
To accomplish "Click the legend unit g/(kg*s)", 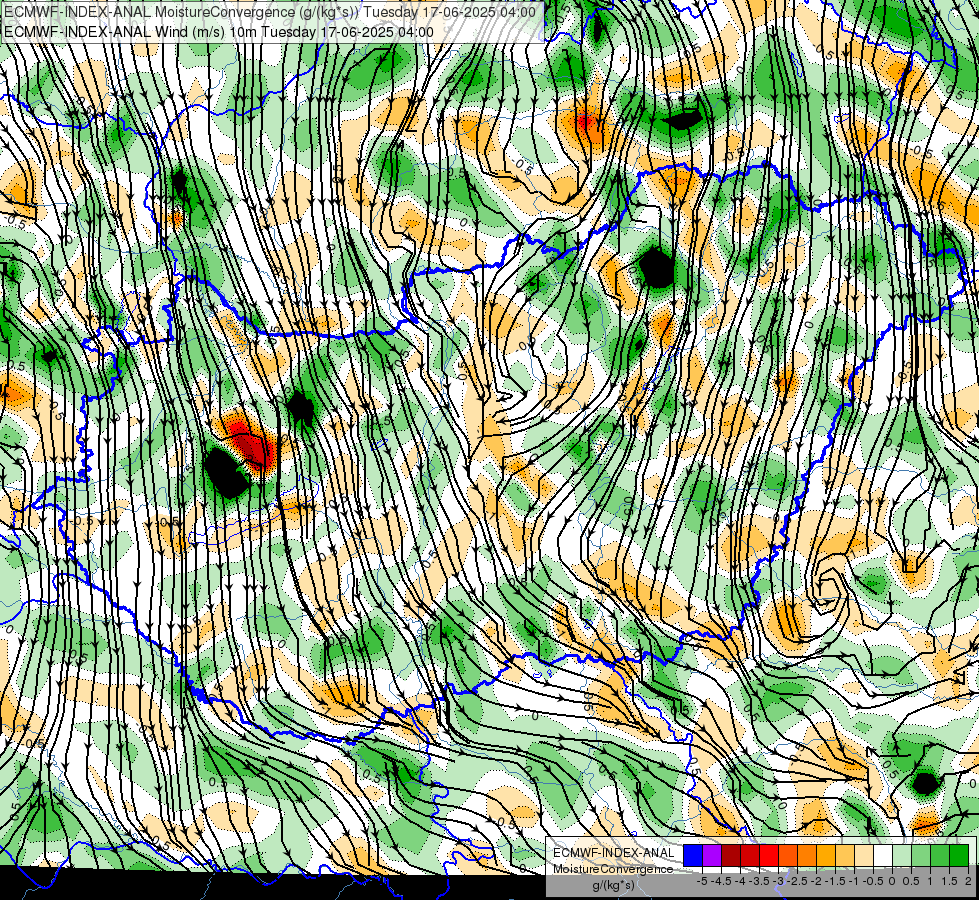I will coord(613,885).
